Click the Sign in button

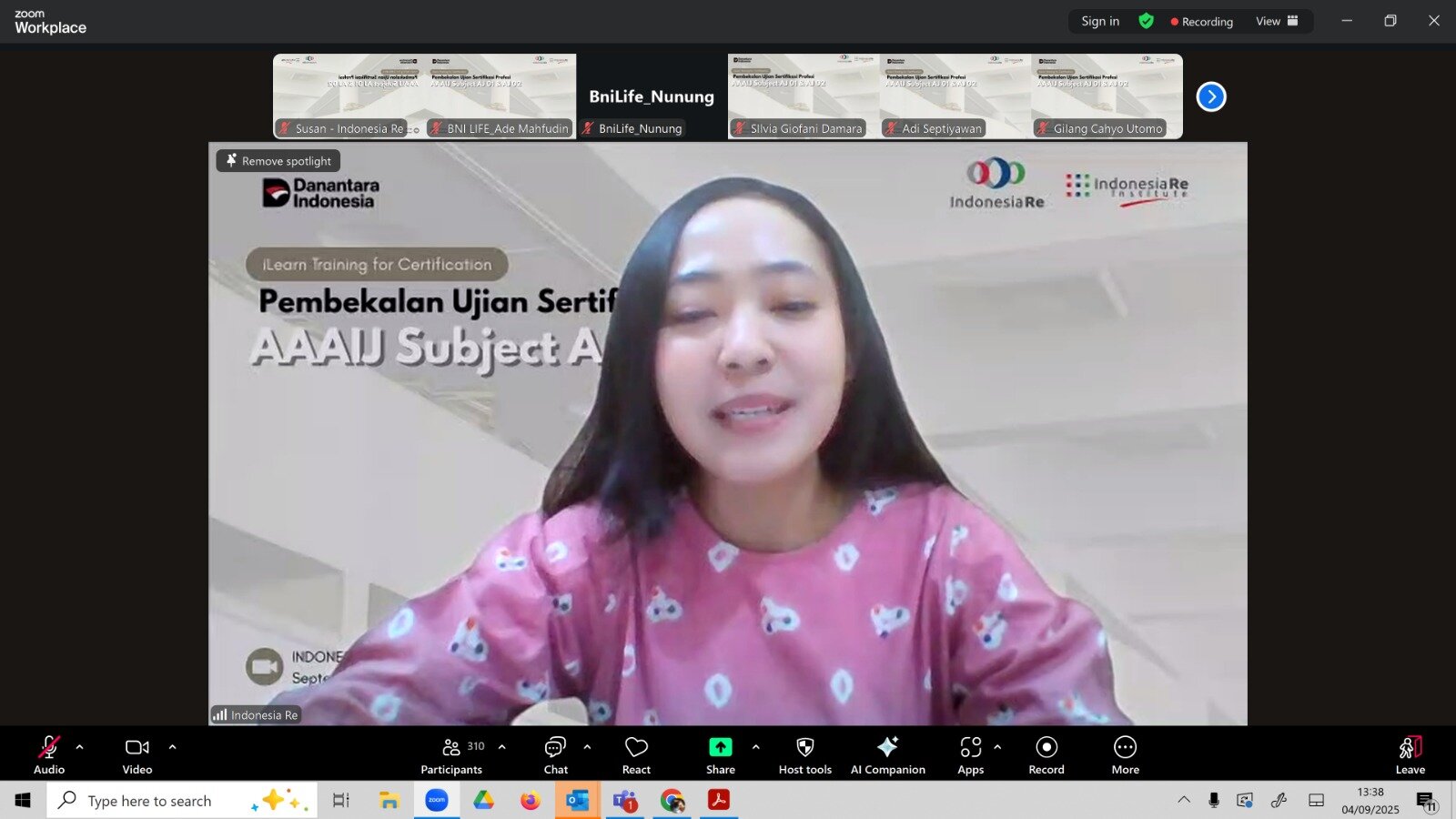1100,21
